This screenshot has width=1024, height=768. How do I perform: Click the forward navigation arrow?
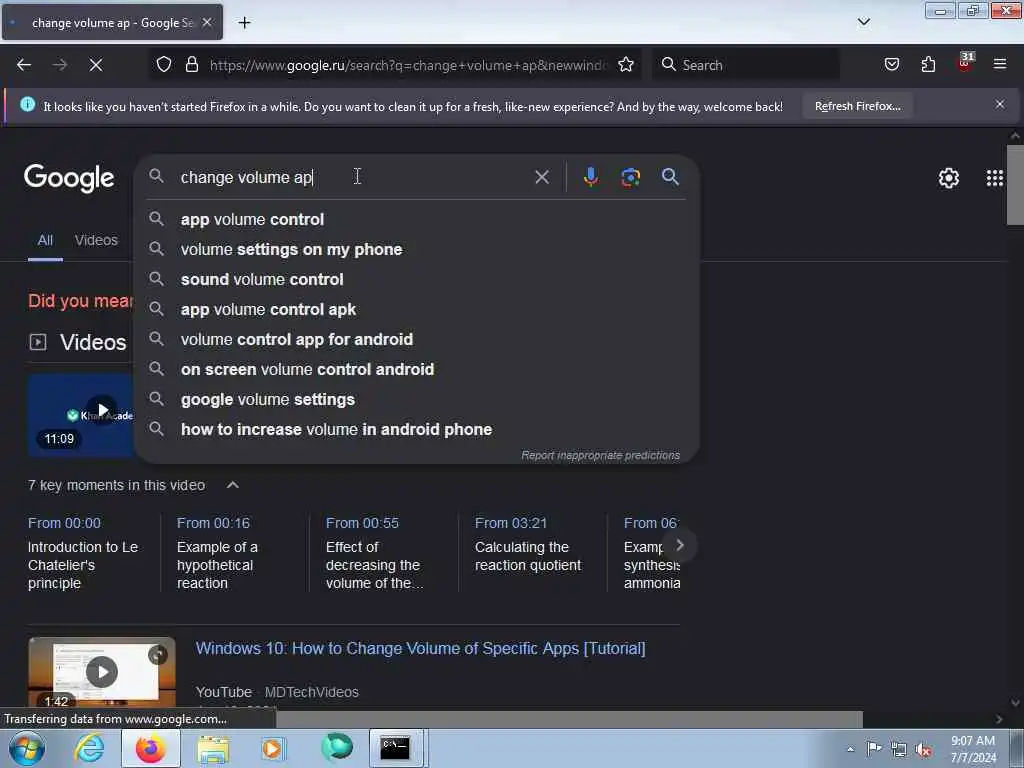coord(59,65)
